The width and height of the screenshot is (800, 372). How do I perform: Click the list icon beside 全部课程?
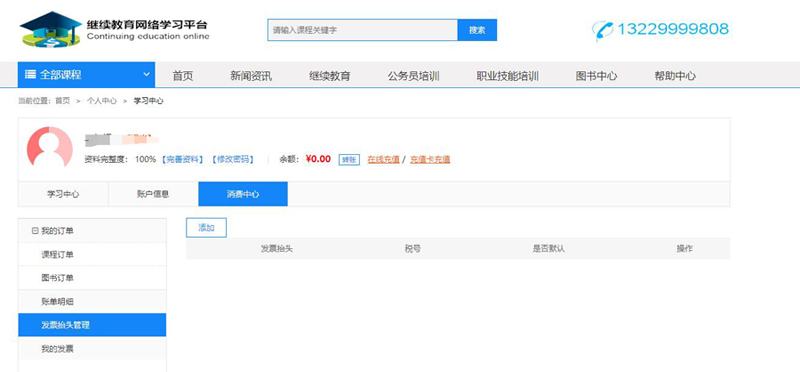click(30, 75)
